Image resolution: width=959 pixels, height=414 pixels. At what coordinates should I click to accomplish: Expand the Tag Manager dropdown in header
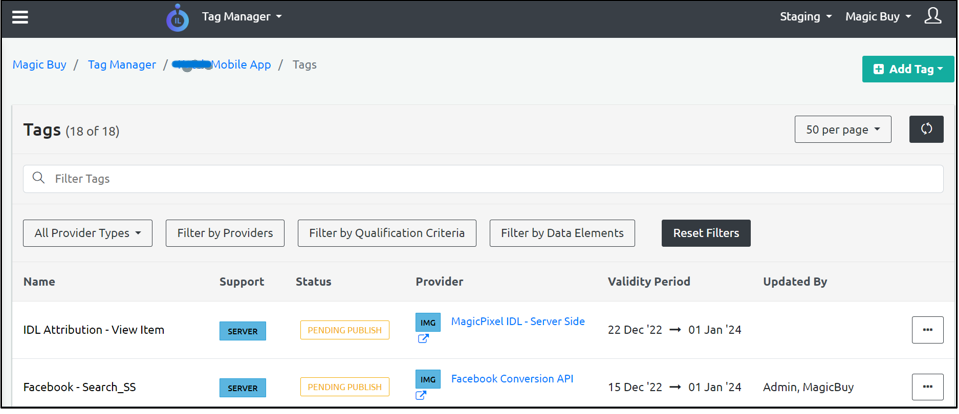tap(242, 17)
